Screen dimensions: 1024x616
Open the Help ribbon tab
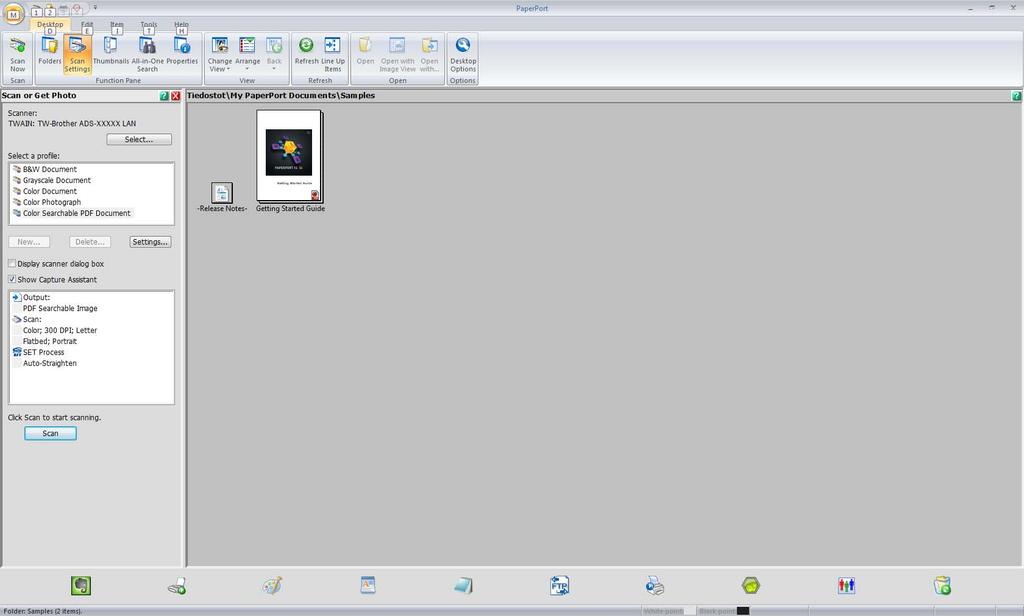182,24
